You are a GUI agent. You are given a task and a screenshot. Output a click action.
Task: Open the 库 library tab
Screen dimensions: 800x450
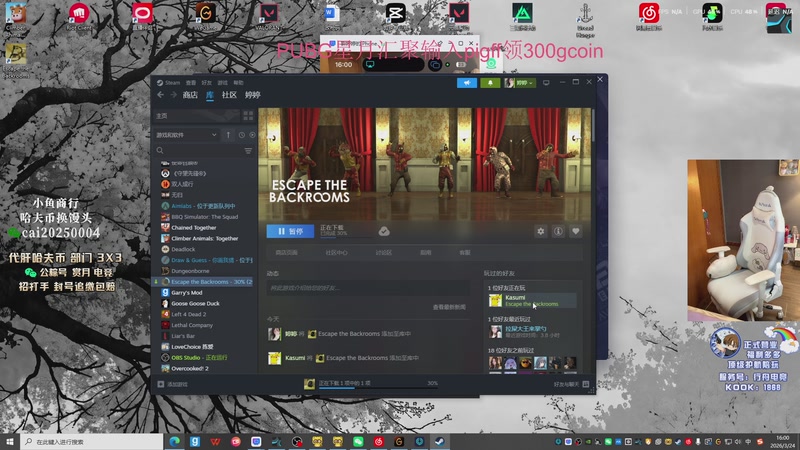click(210, 95)
